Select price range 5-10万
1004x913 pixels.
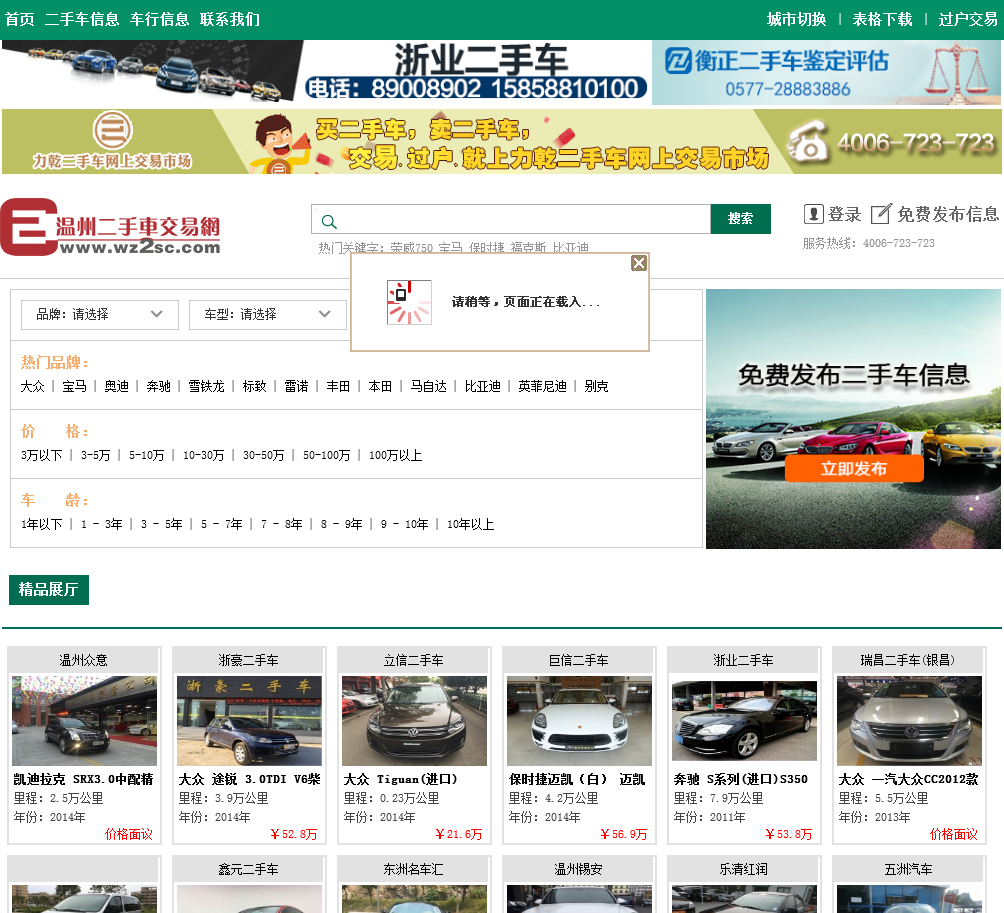(x=147, y=455)
